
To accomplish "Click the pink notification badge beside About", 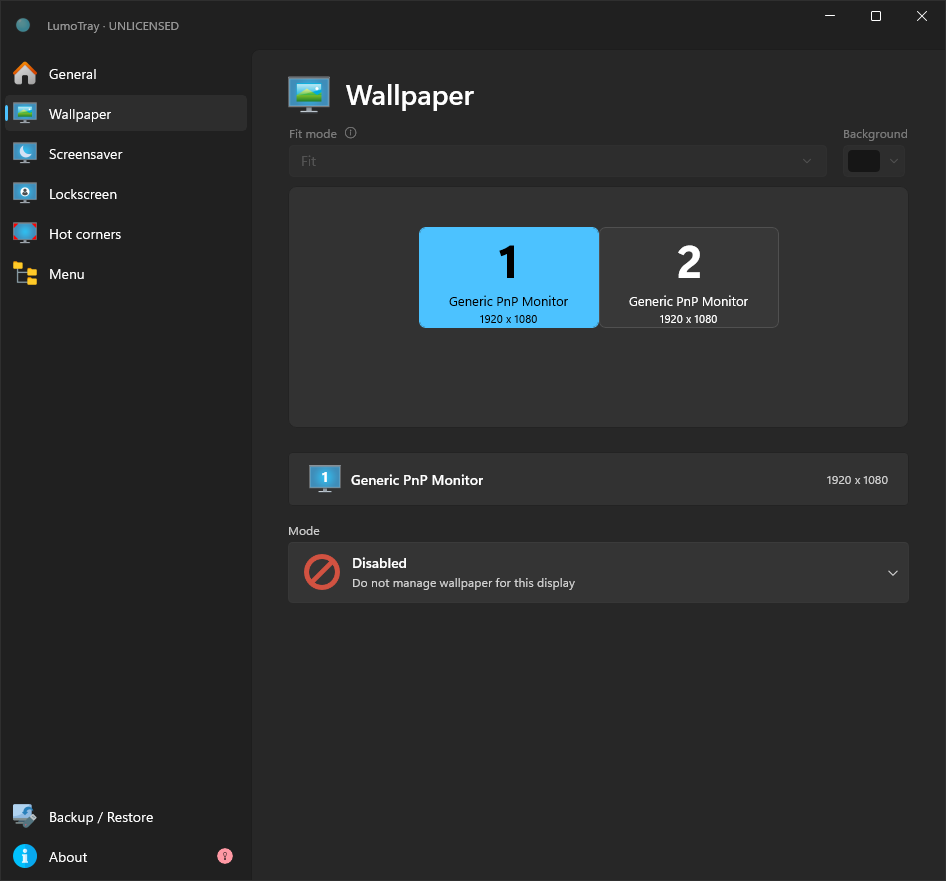I will 224,856.
